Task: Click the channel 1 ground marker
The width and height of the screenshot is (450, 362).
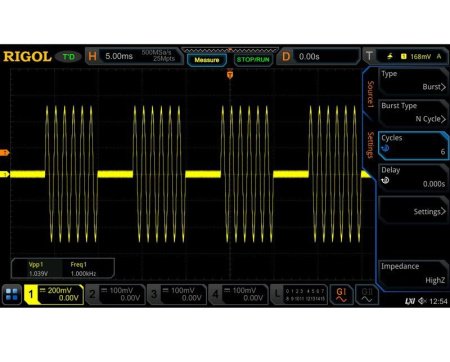Action: pos(4,174)
